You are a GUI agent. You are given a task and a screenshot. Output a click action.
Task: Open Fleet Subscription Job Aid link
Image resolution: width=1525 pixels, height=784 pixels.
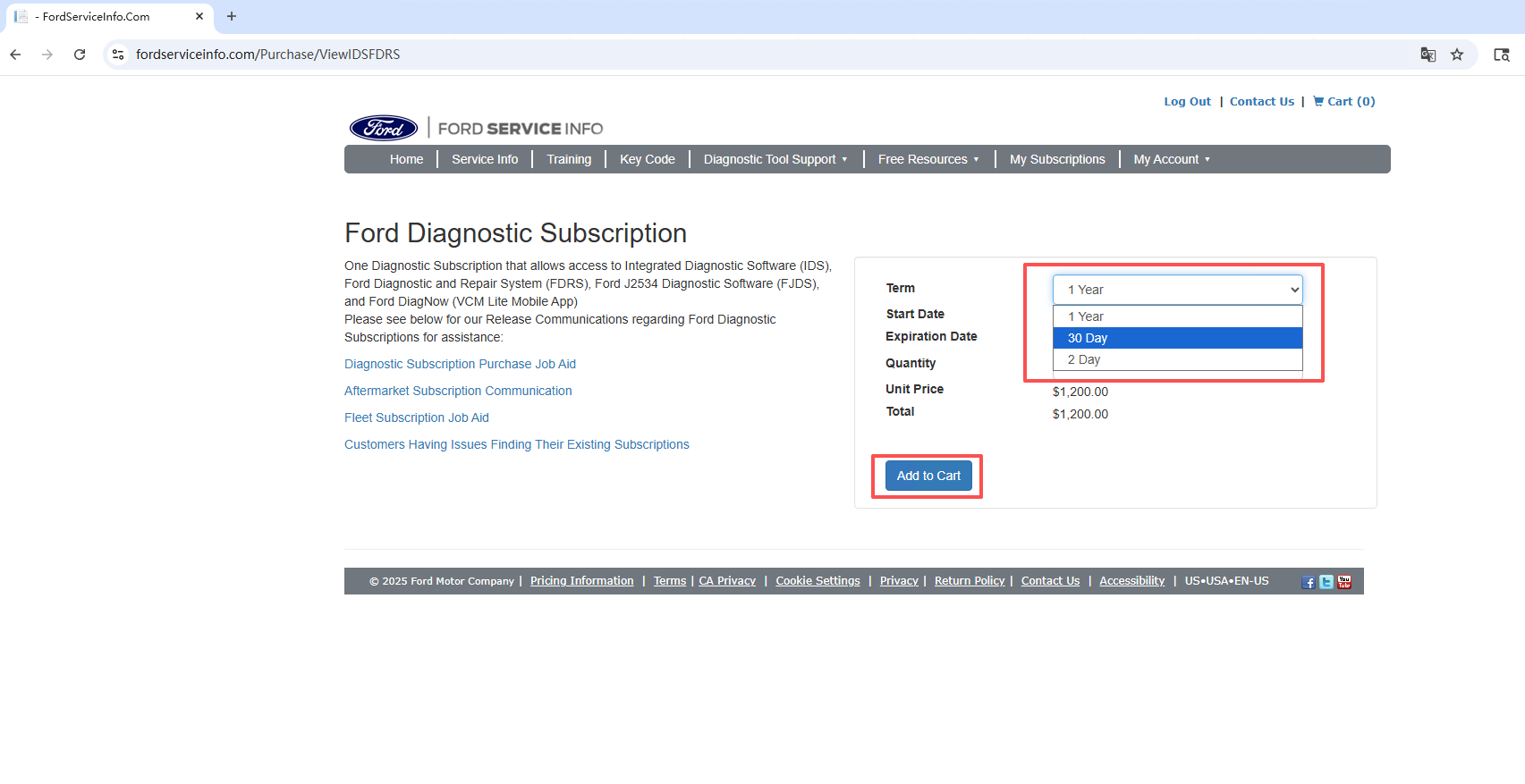(x=416, y=417)
